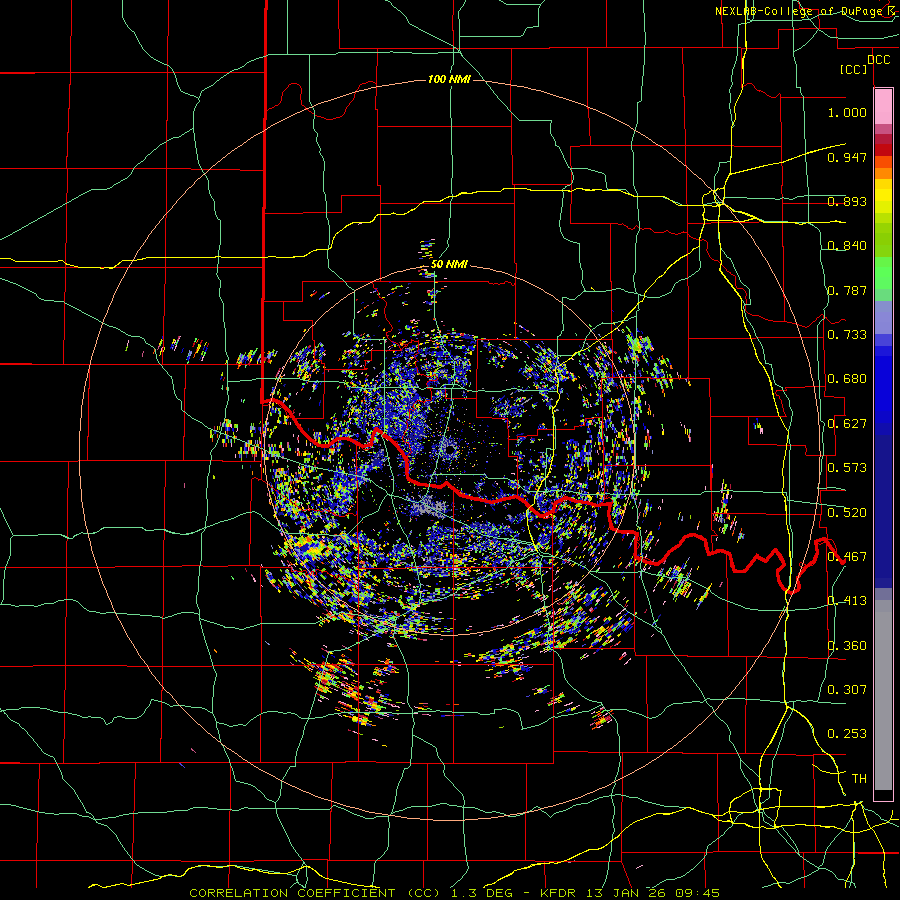Click the 0.307 scale value
900x900 pixels.
point(847,689)
